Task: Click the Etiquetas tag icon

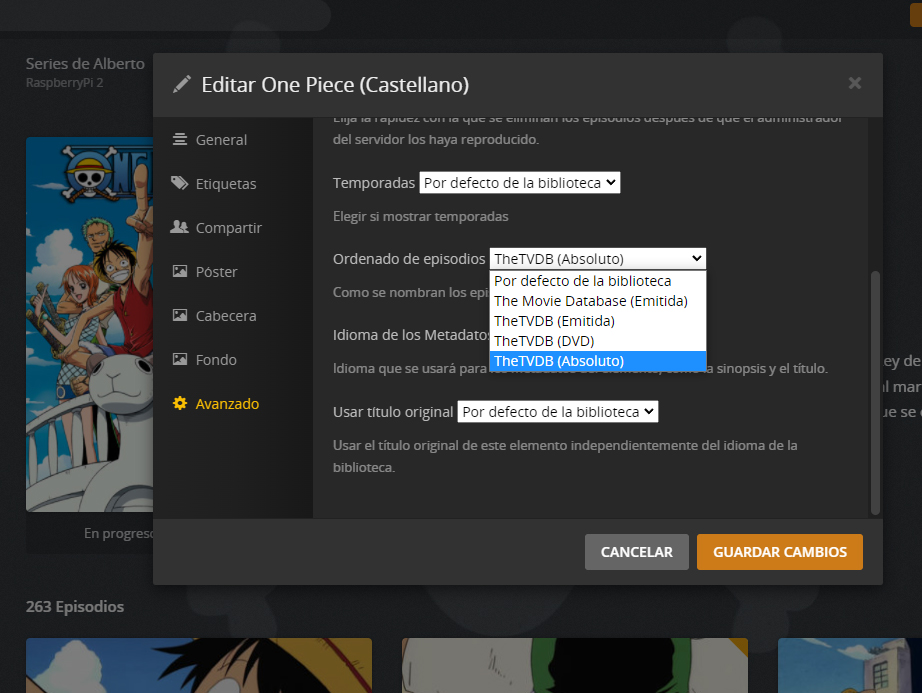Action: (x=179, y=183)
